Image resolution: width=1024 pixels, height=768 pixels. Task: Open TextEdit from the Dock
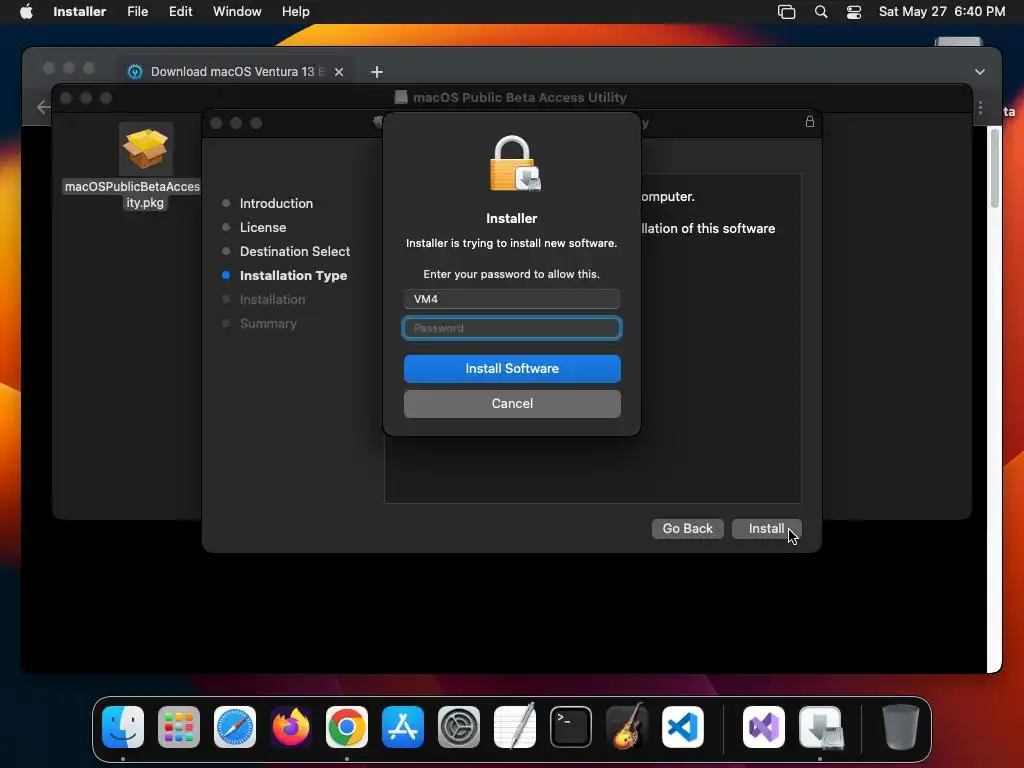(515, 727)
